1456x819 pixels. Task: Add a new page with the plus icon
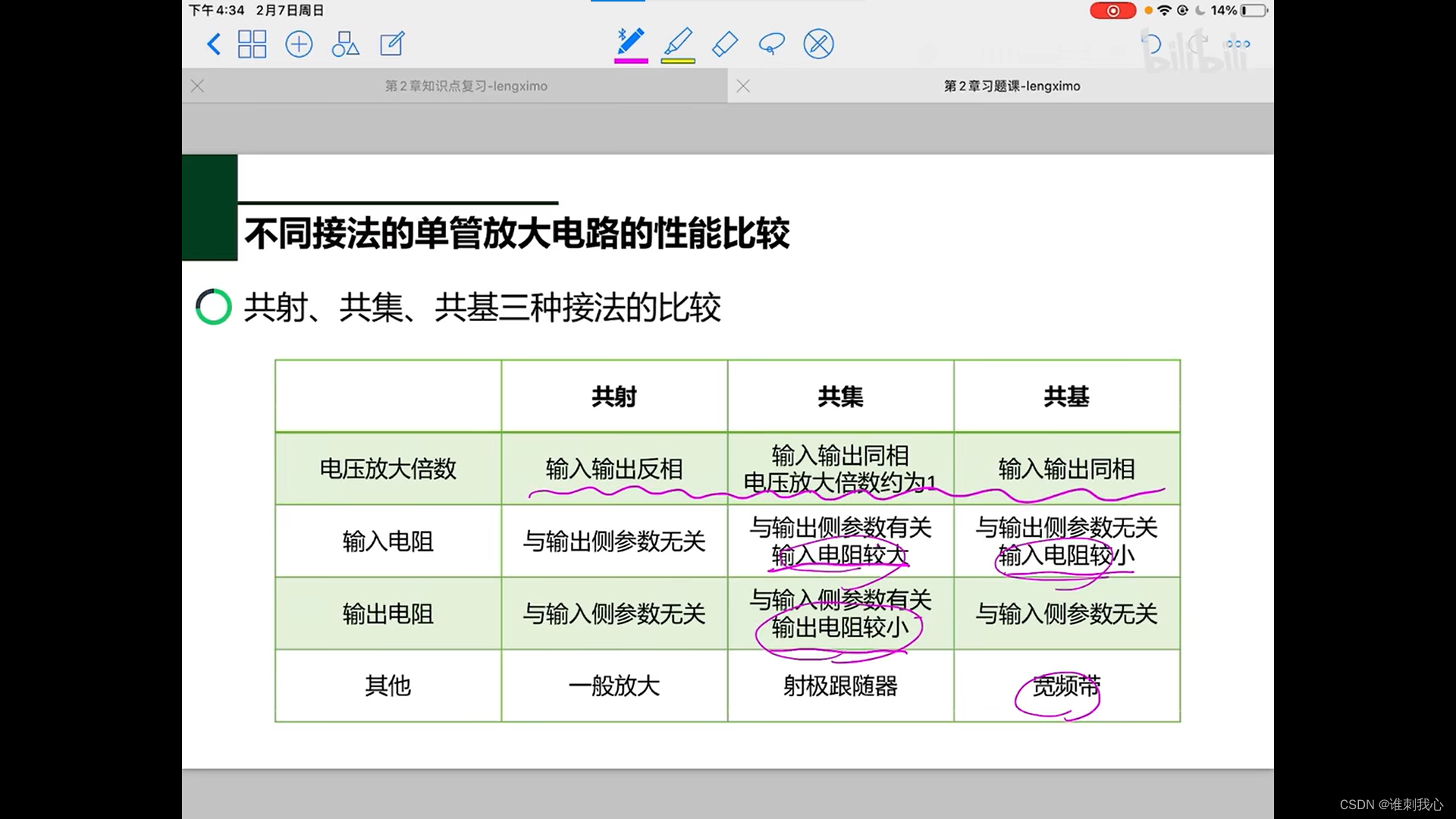point(299,44)
